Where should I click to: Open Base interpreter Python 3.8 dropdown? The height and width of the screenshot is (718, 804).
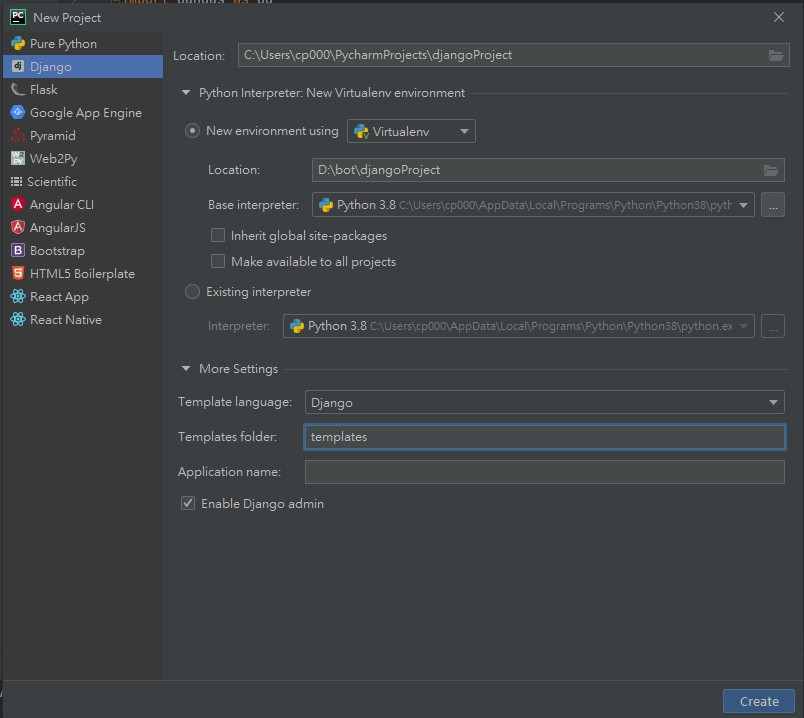click(533, 205)
